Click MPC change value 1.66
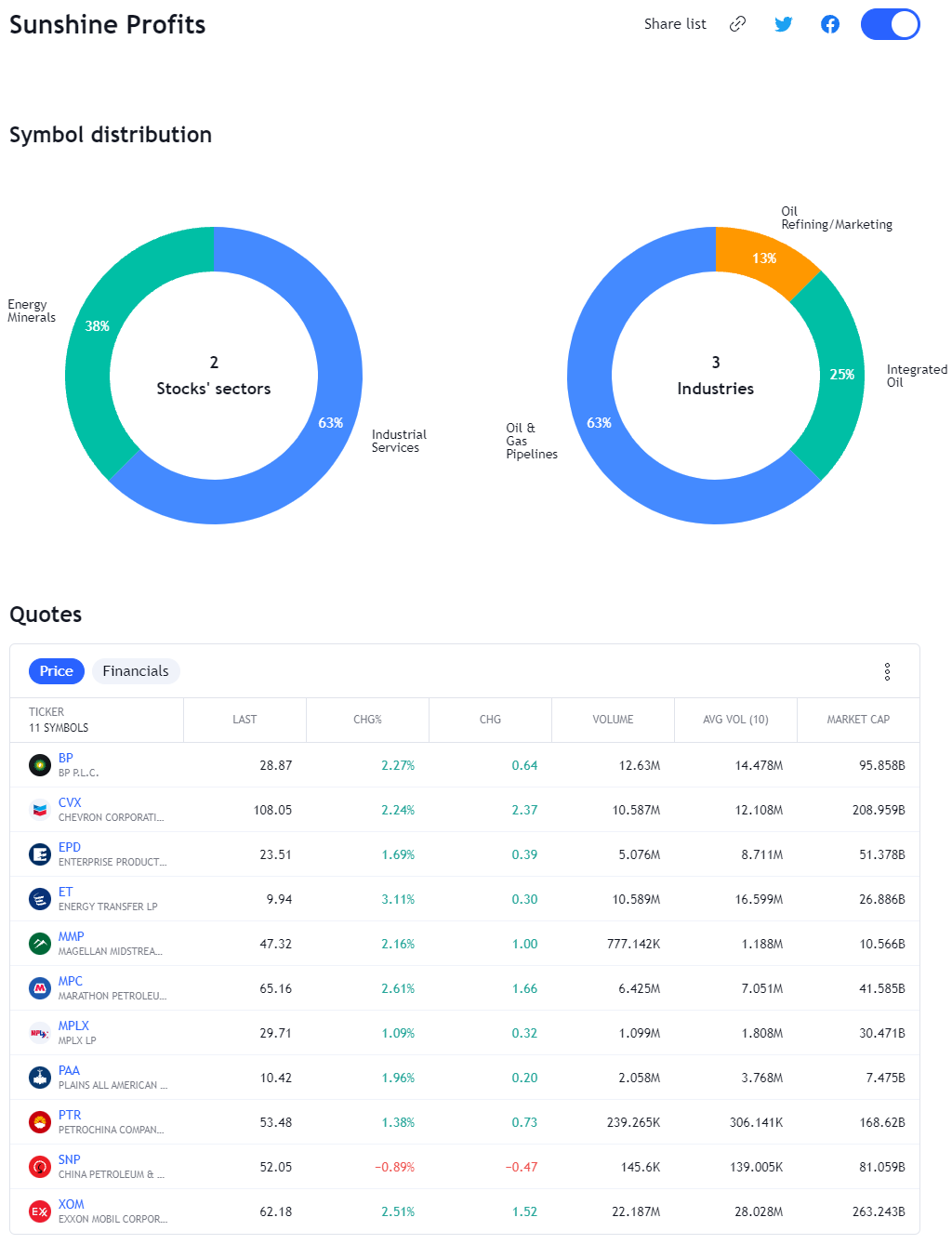Screen dimensions: 952x1244 524,988
